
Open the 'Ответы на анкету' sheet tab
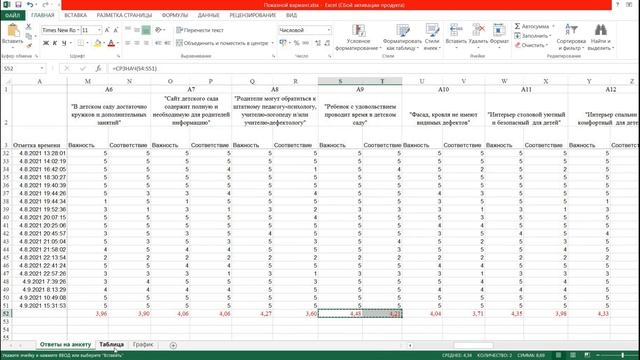65,345
